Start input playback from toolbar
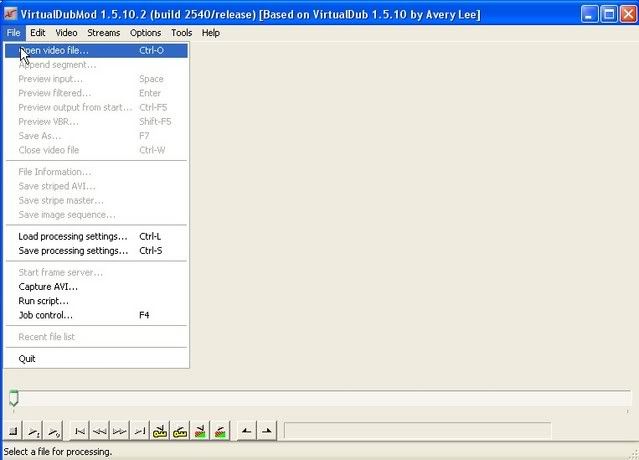Image resolution: width=639 pixels, height=460 pixels. click(33, 431)
